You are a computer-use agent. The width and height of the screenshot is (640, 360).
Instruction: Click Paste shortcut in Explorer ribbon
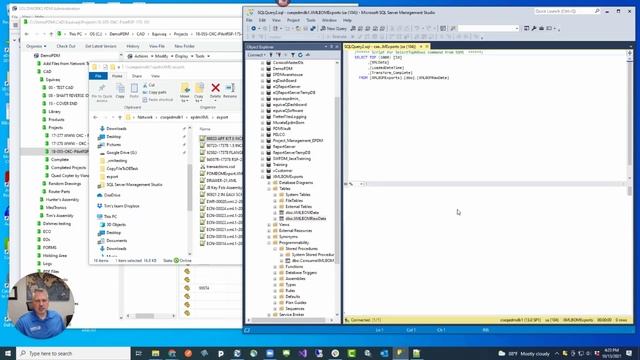click(158, 100)
